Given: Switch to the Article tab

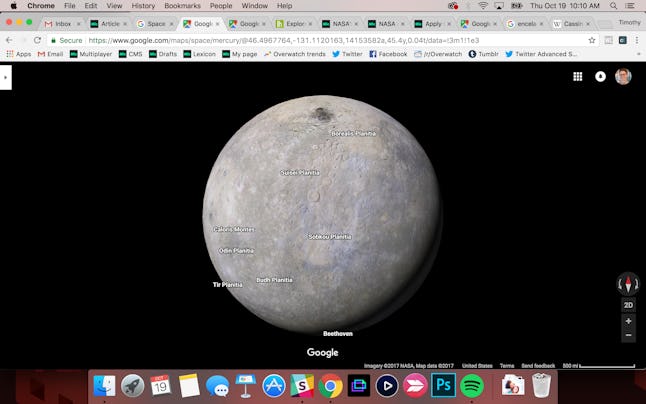Looking at the screenshot, I should 109,24.
